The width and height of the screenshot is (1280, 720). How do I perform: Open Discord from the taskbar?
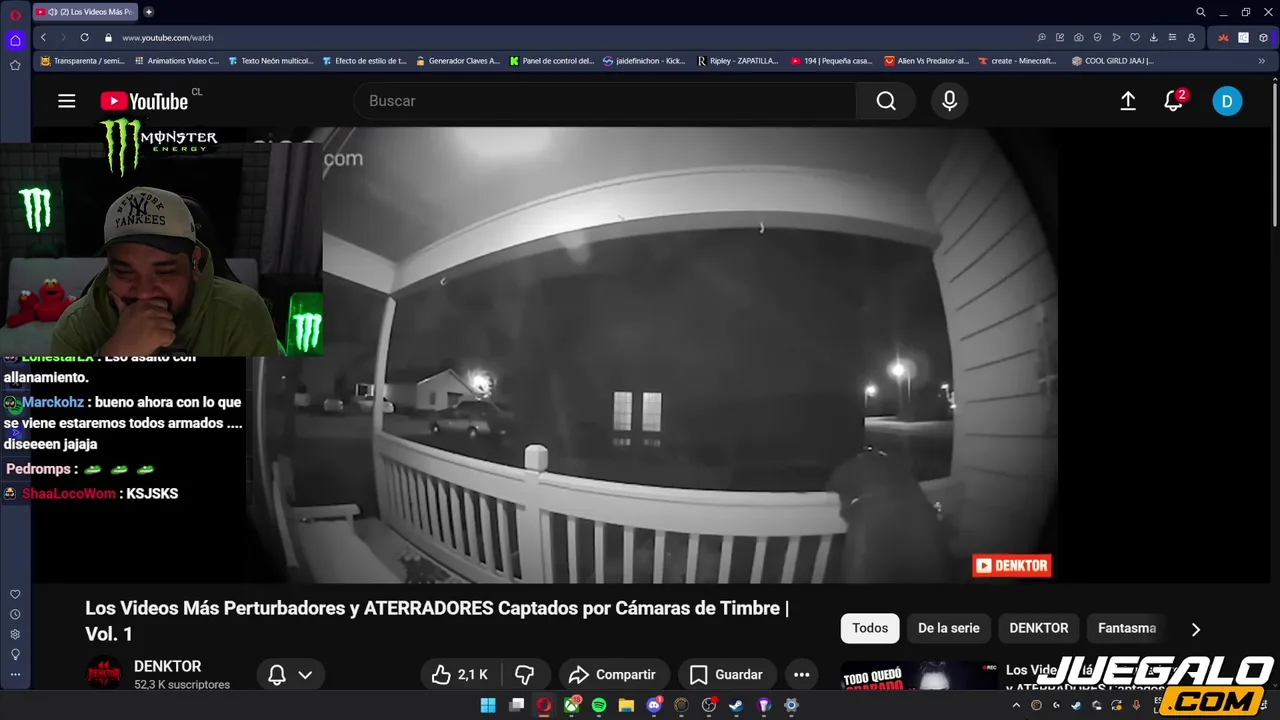tap(654, 705)
